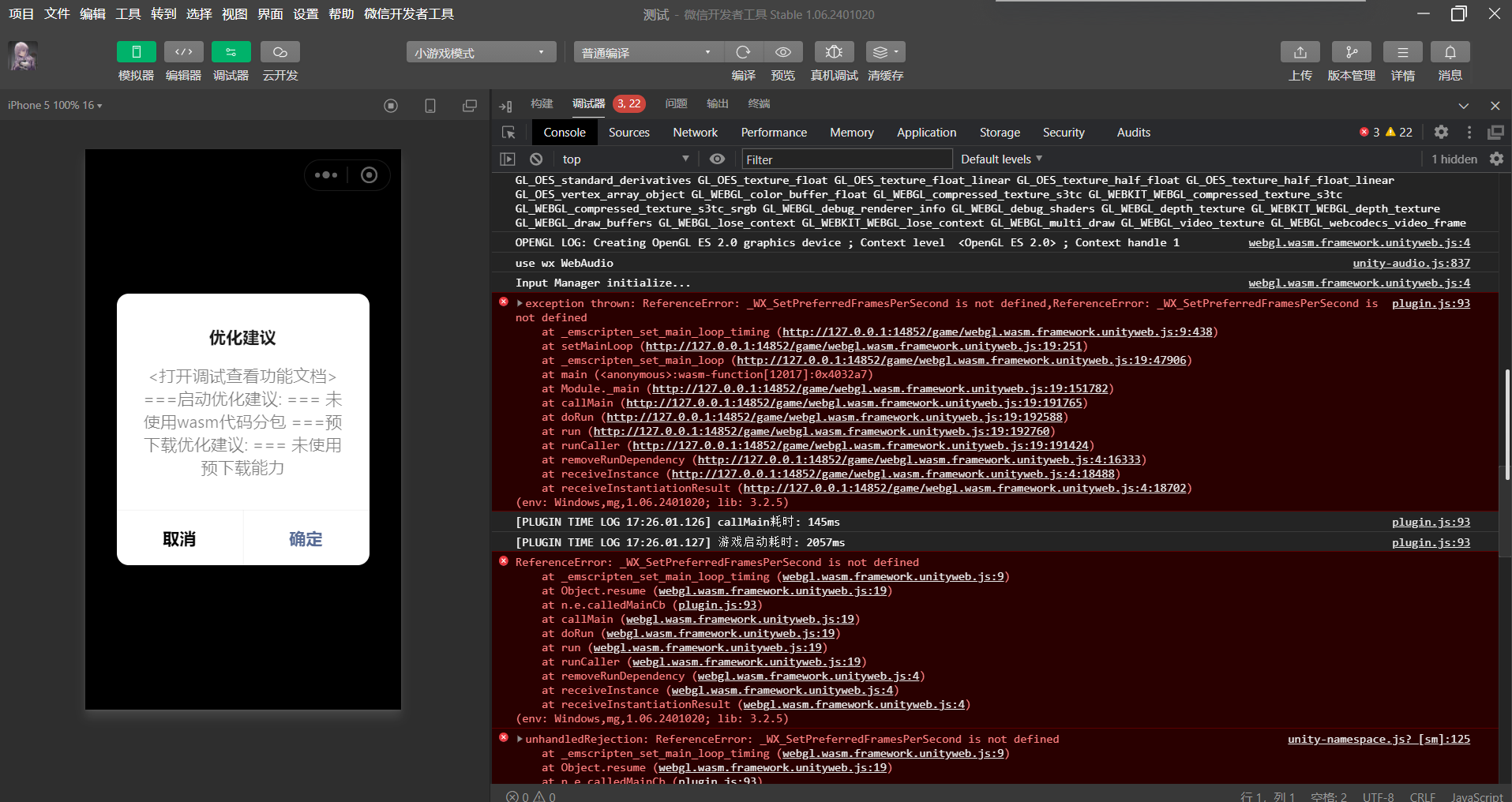
Task: Click the real device debug (真机调试) icon
Action: [834, 52]
